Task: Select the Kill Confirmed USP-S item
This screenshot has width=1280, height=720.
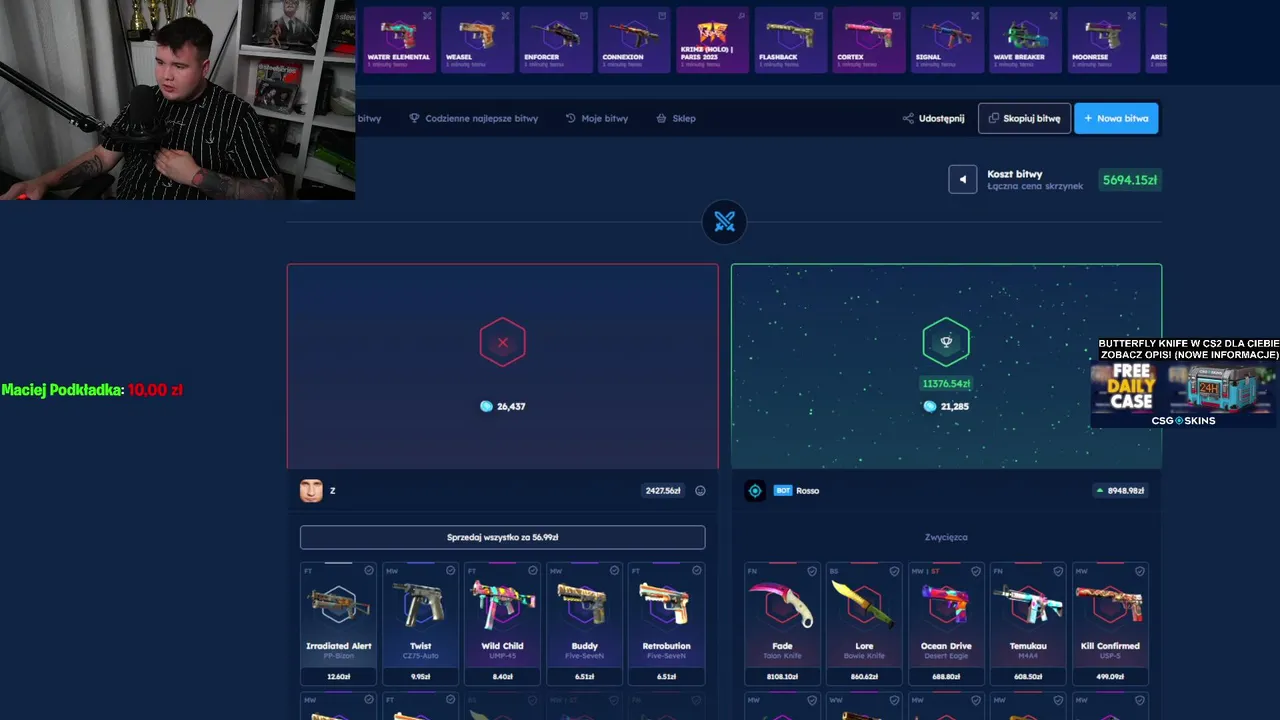Action: click(1110, 623)
